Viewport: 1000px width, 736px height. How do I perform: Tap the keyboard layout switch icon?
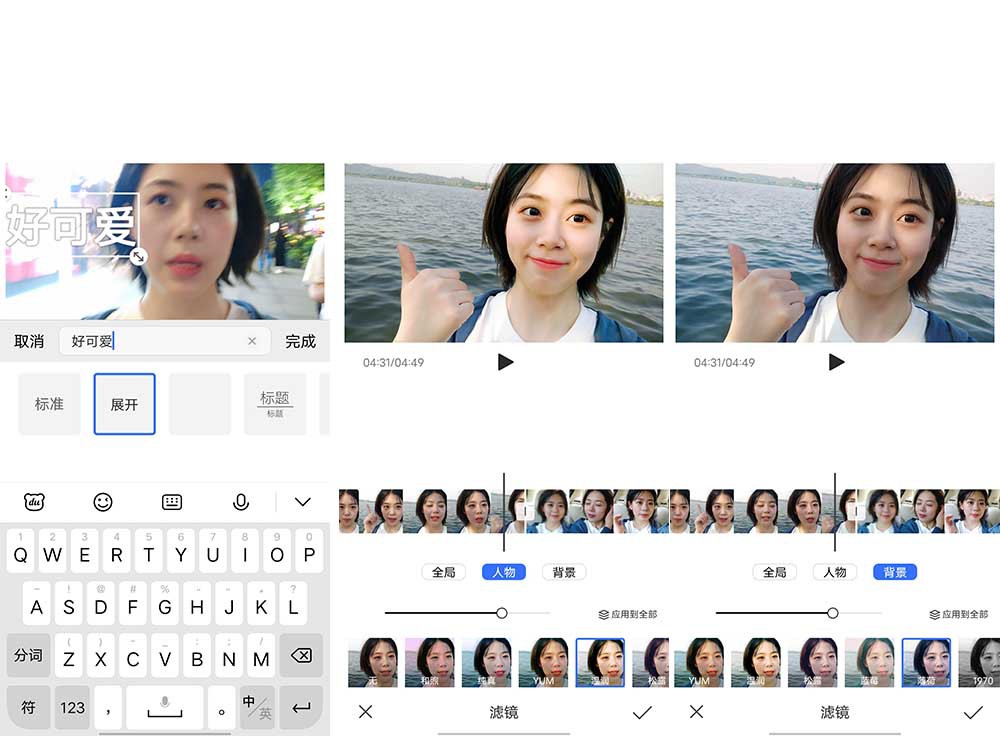[172, 502]
